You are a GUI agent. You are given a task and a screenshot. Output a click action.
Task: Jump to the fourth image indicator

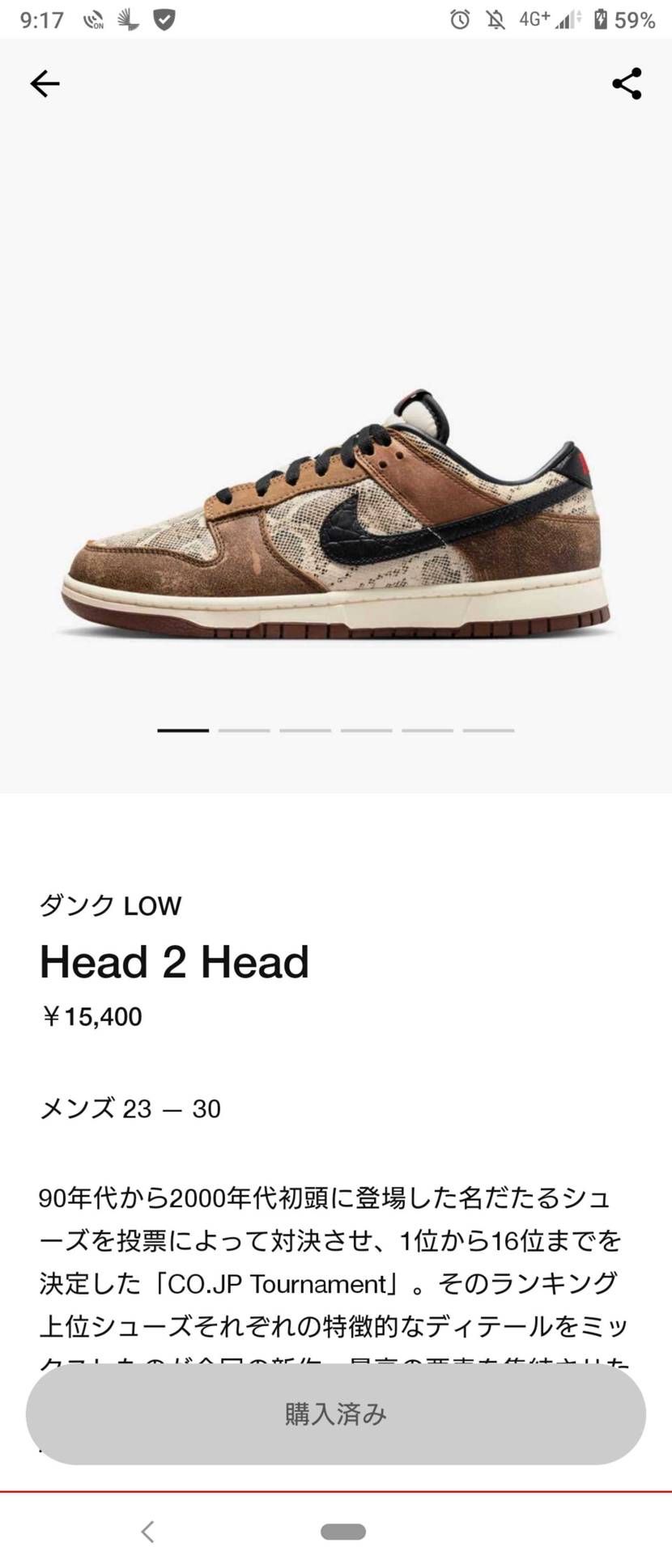tap(366, 730)
